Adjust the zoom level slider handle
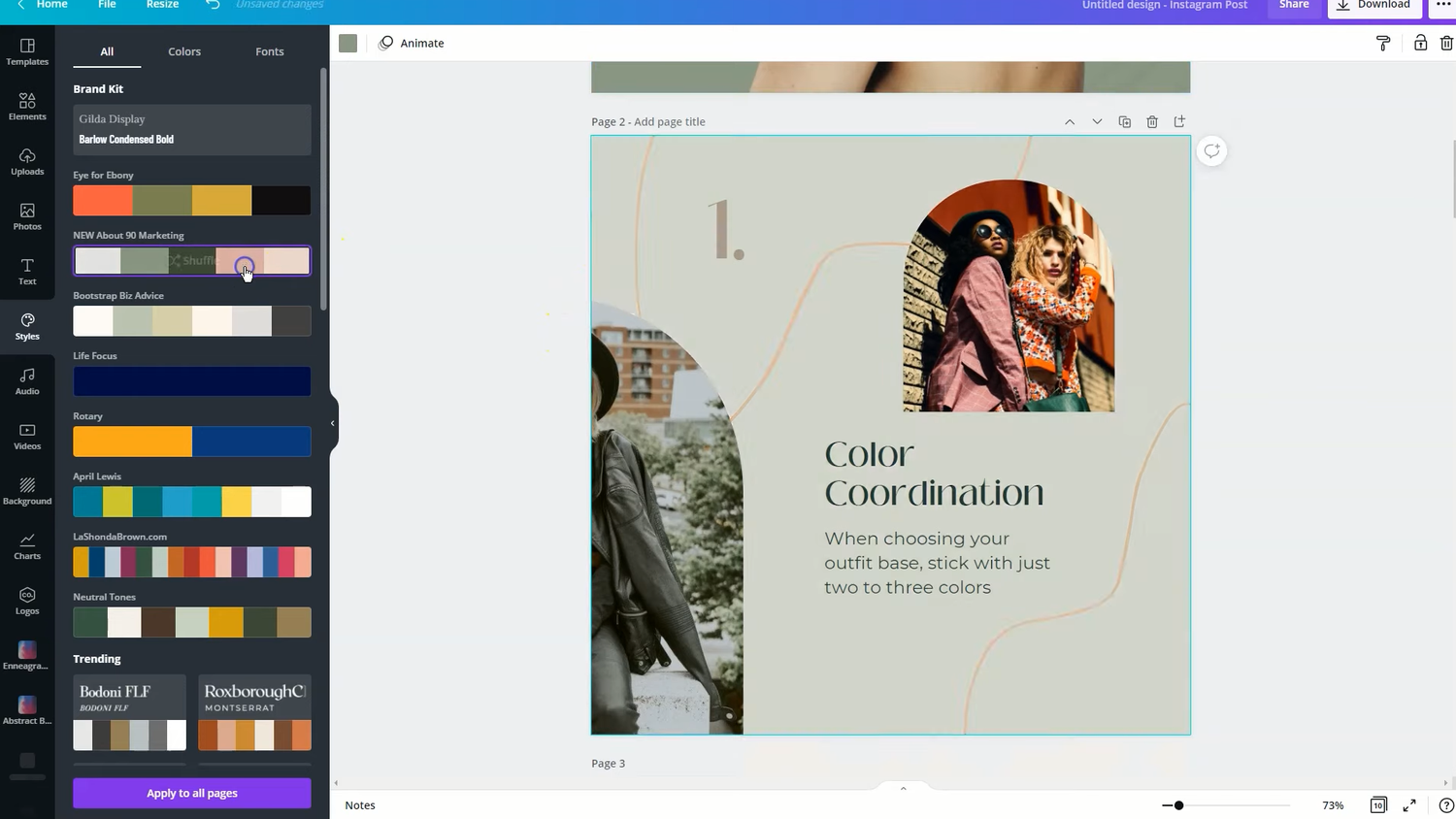Screen dimensions: 1456x819 coord(1178,805)
